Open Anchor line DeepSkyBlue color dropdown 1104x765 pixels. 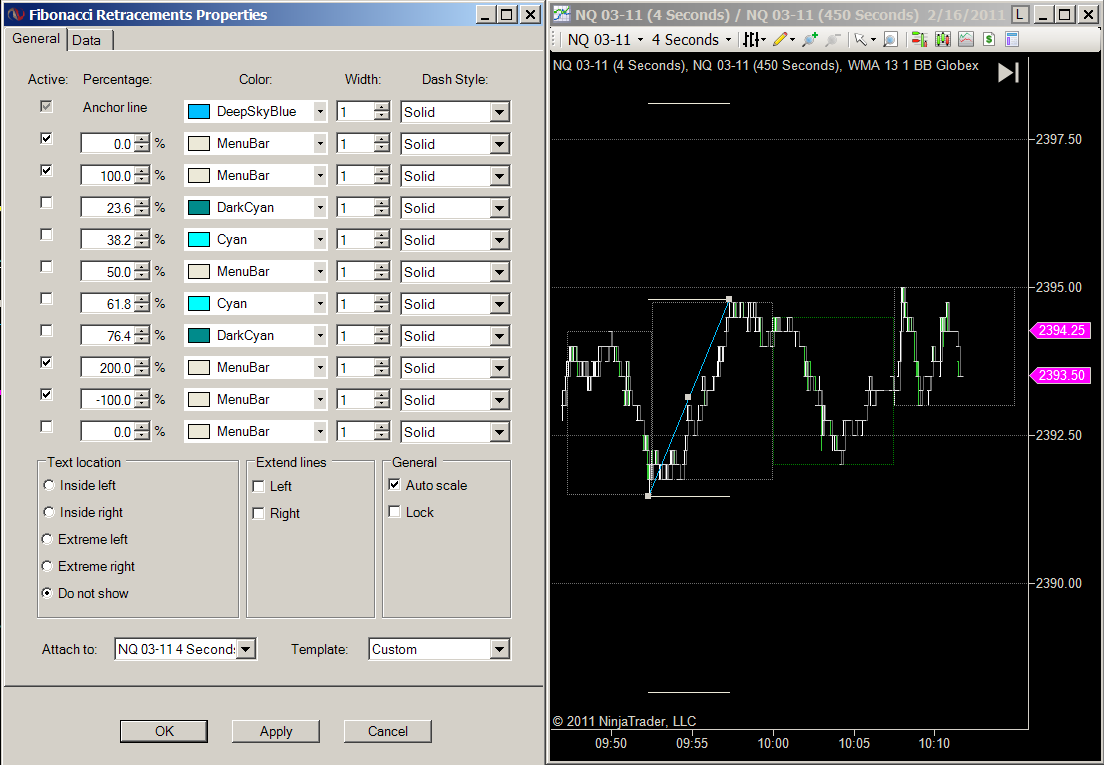click(x=320, y=111)
